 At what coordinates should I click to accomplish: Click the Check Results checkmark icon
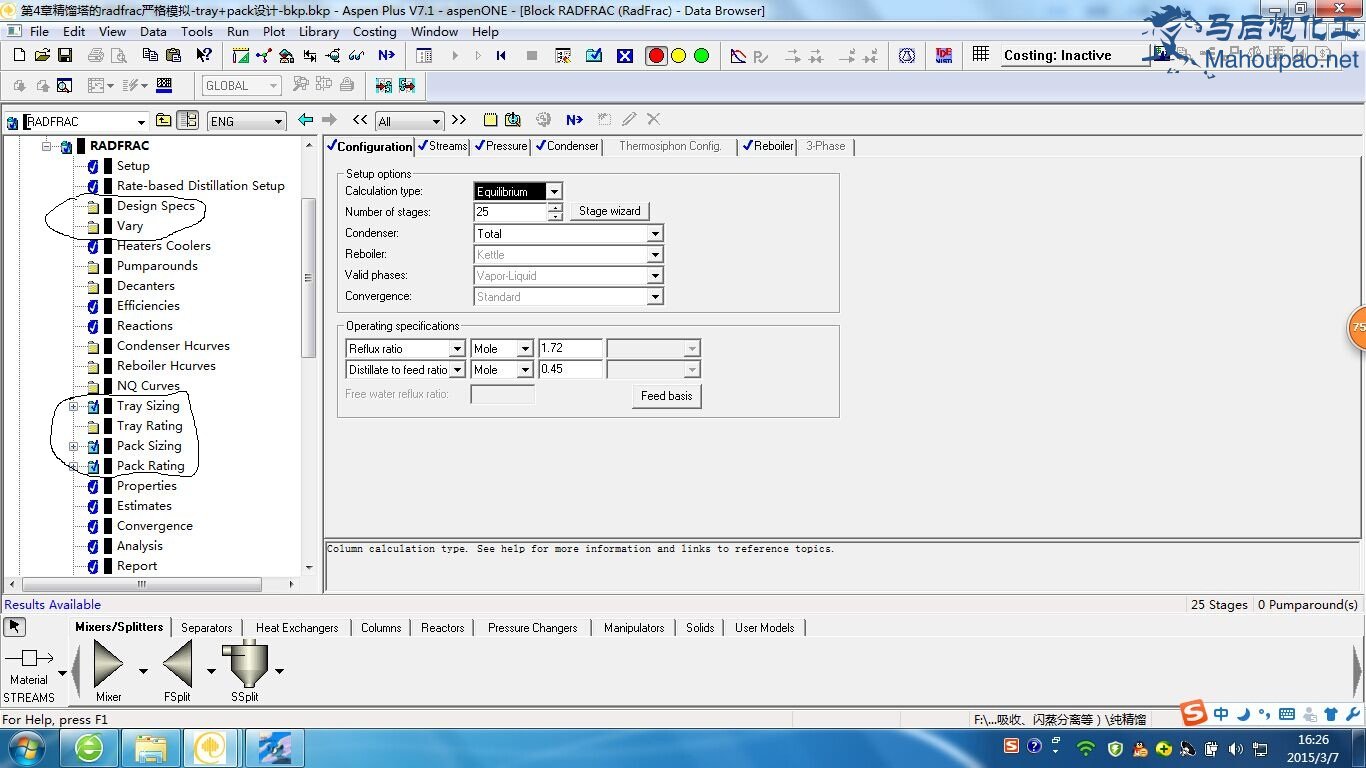pyautogui.click(x=594, y=56)
